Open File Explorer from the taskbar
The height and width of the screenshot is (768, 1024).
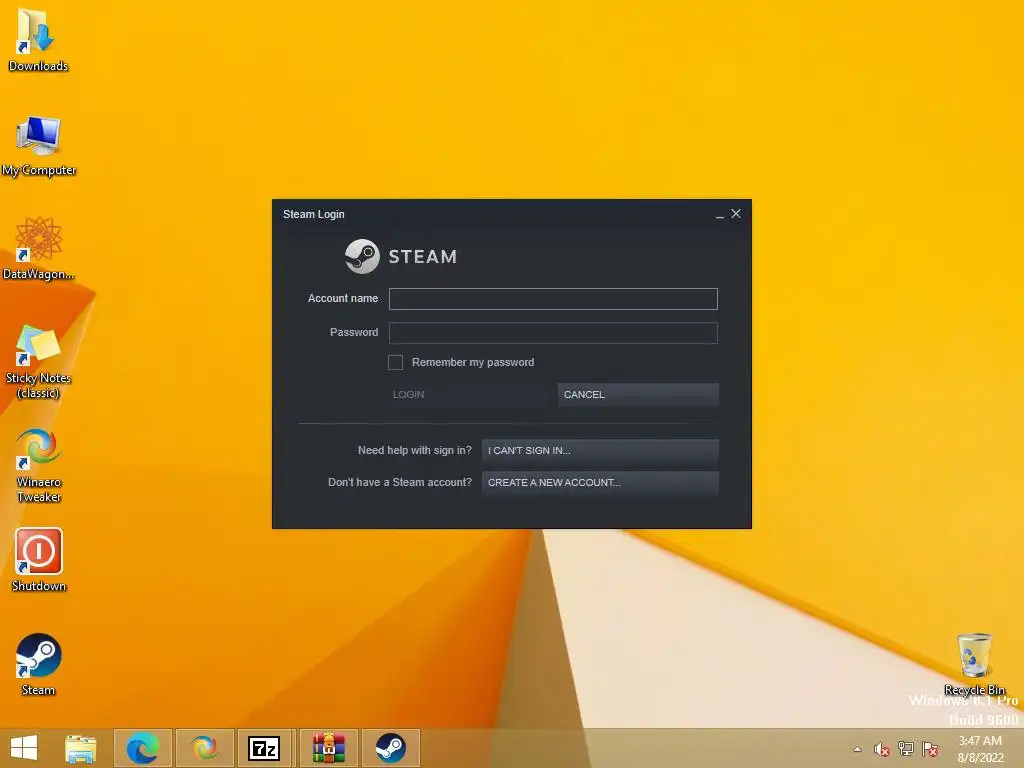80,748
